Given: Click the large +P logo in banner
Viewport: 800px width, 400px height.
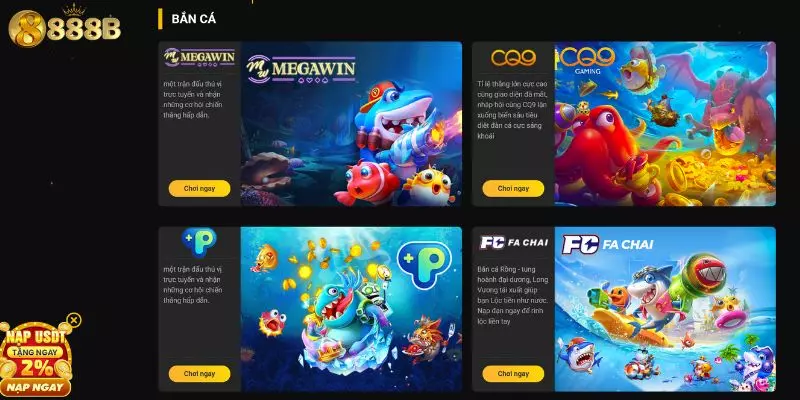Looking at the screenshot, I should (x=424, y=264).
